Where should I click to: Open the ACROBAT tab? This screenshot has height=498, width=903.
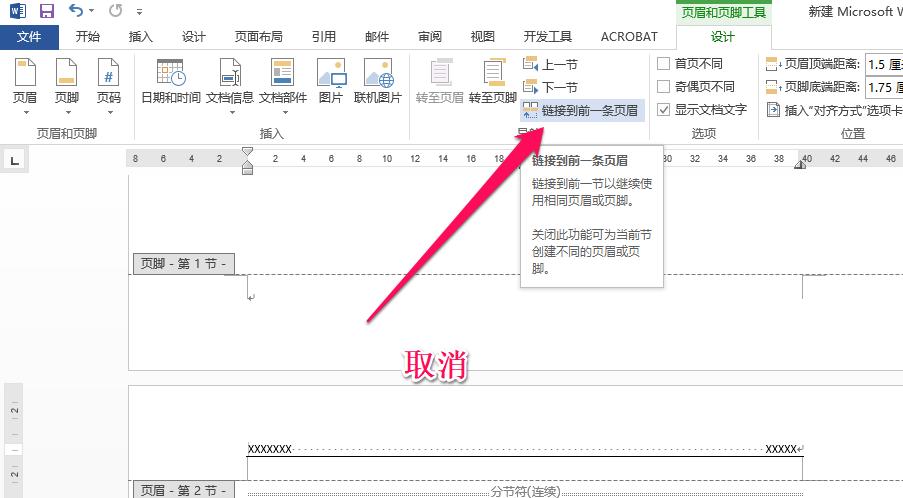pyautogui.click(x=629, y=37)
